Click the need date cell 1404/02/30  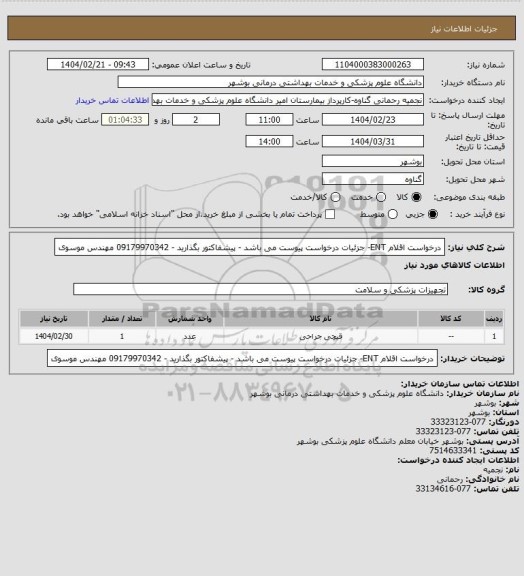(54, 336)
